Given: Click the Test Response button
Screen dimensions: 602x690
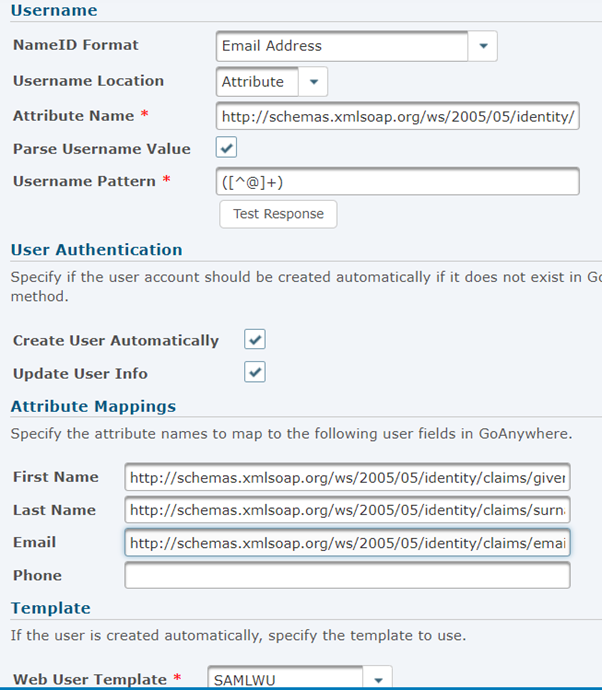Looking at the screenshot, I should click(278, 214).
